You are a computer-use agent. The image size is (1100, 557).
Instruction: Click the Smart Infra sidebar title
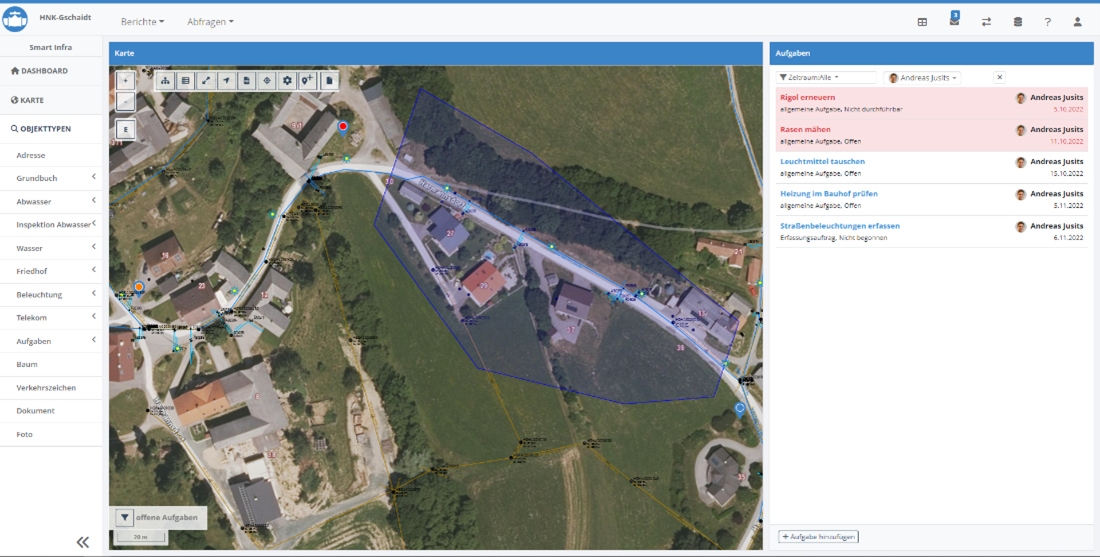pos(51,48)
